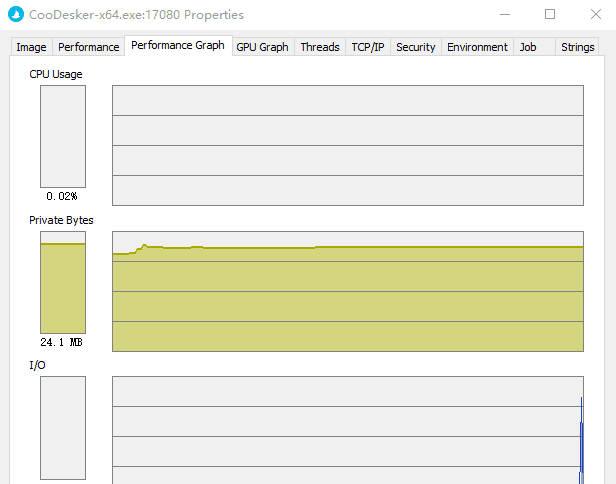Maximize the Properties window
Screen dimensions: 616x484
click(550, 15)
